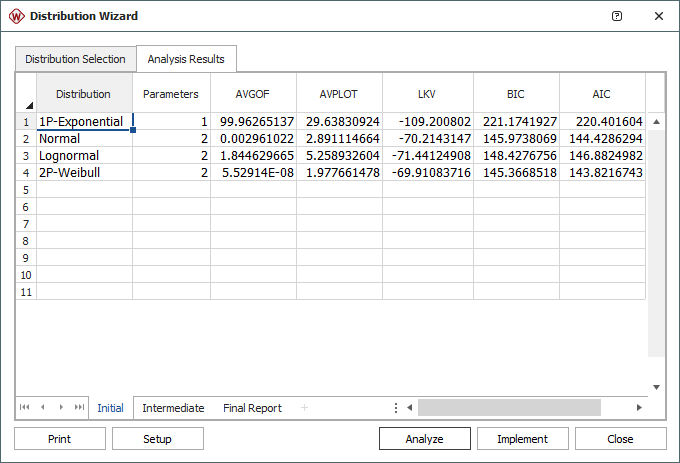Image resolution: width=680 pixels, height=463 pixels.
Task: Click the cell fill handle on 1P-Exponential
Action: click(x=133, y=130)
